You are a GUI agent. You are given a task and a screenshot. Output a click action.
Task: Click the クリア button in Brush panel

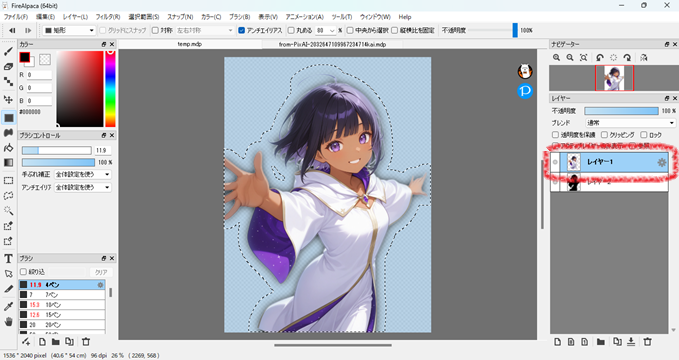click(x=101, y=272)
